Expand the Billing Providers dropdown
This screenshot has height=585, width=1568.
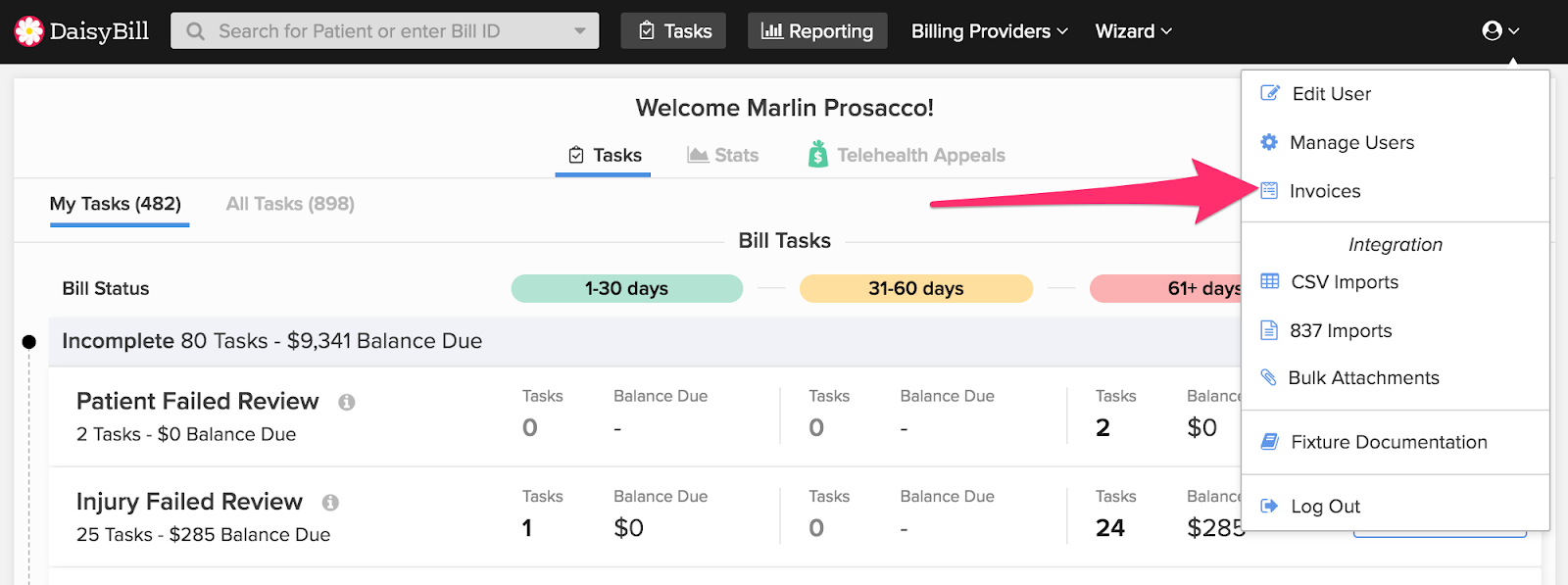click(x=989, y=31)
